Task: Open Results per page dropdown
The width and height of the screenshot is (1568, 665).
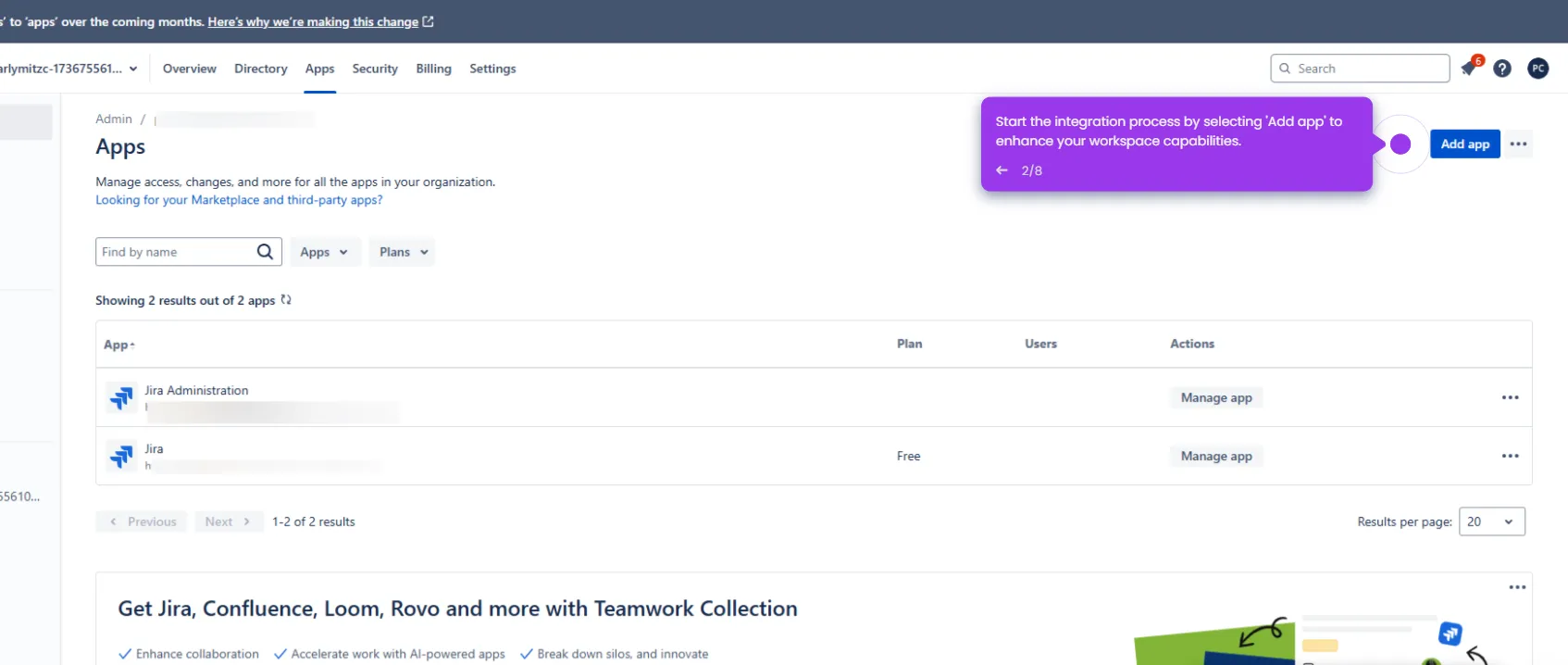Action: coord(1491,521)
